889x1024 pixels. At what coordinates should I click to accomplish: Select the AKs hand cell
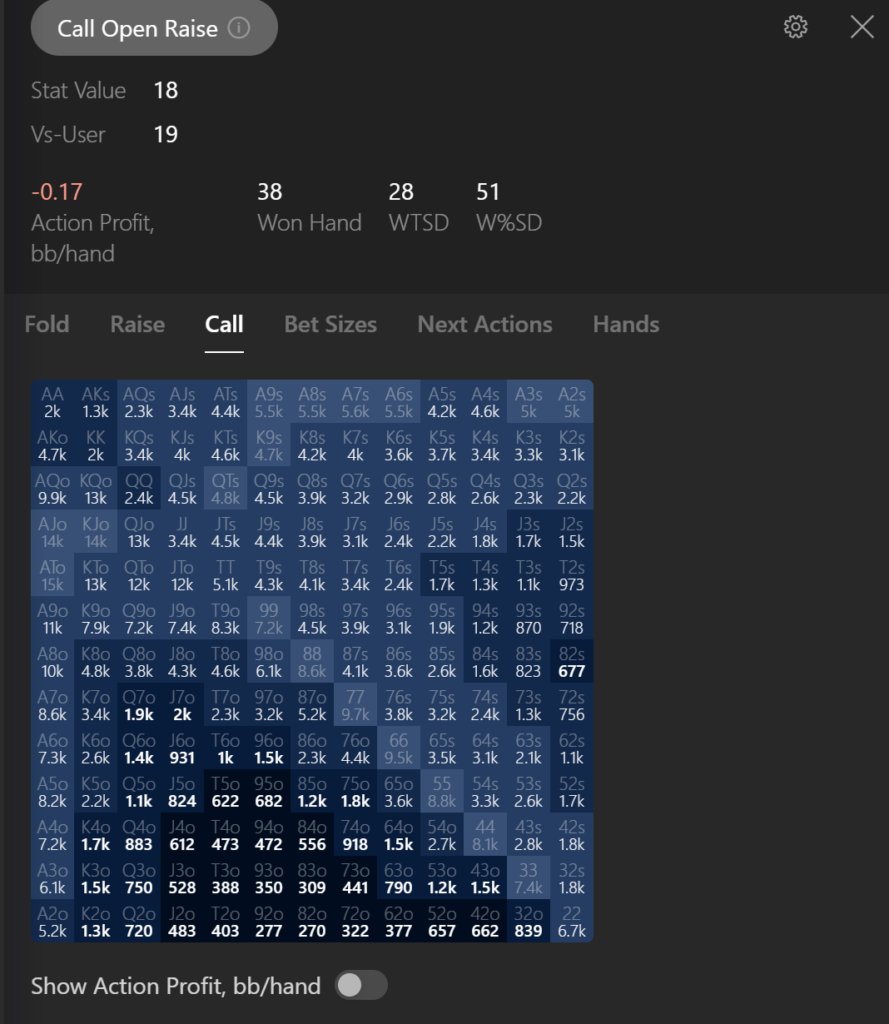coord(95,402)
